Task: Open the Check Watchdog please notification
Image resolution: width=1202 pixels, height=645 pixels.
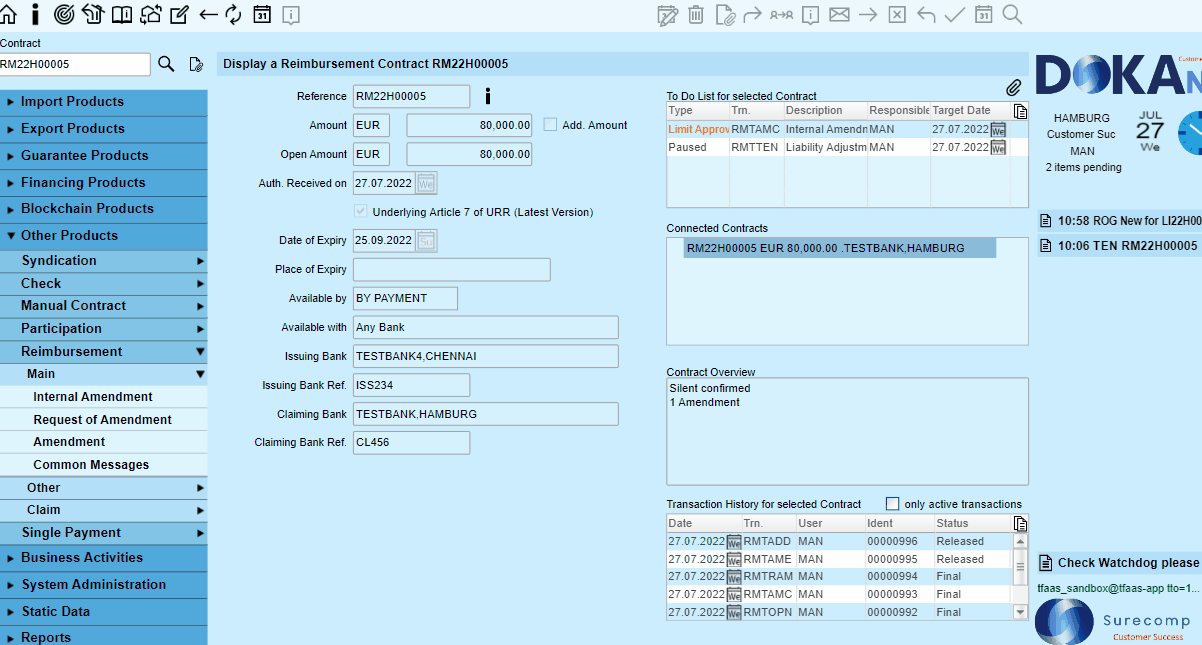Action: coord(1119,563)
